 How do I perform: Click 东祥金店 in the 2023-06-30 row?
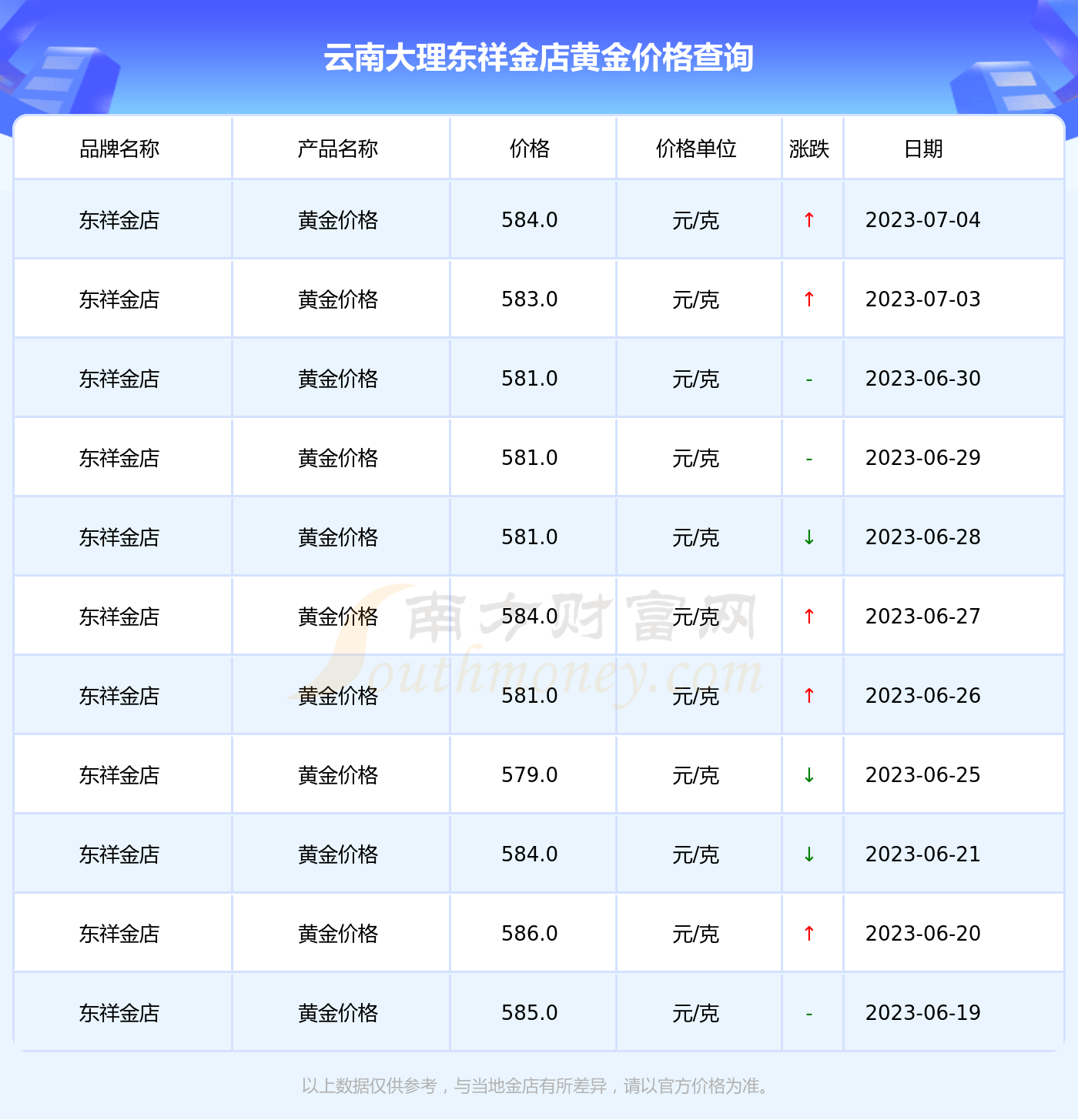pos(119,379)
